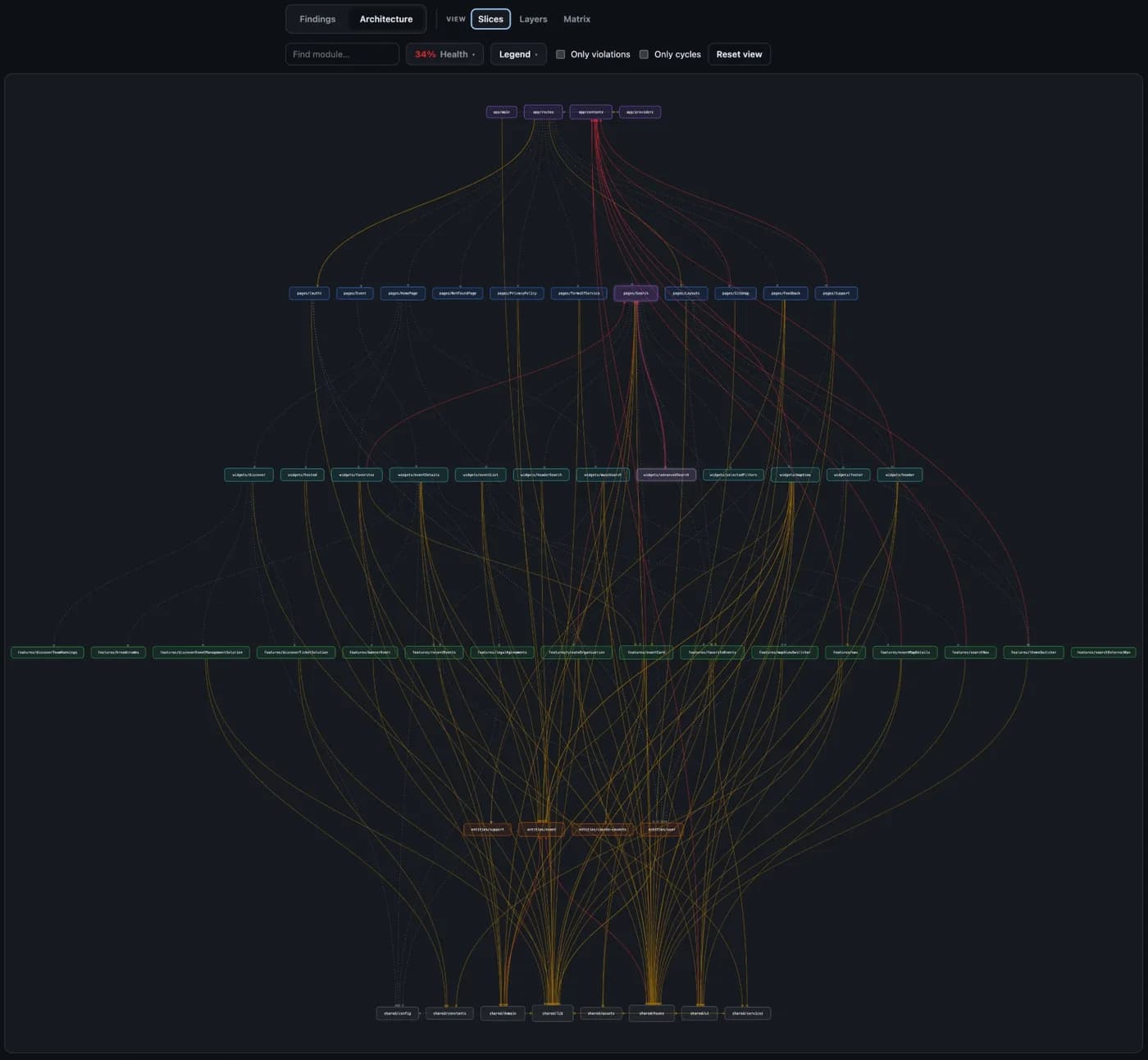
Task: Choose the Slices view
Action: coord(490,19)
